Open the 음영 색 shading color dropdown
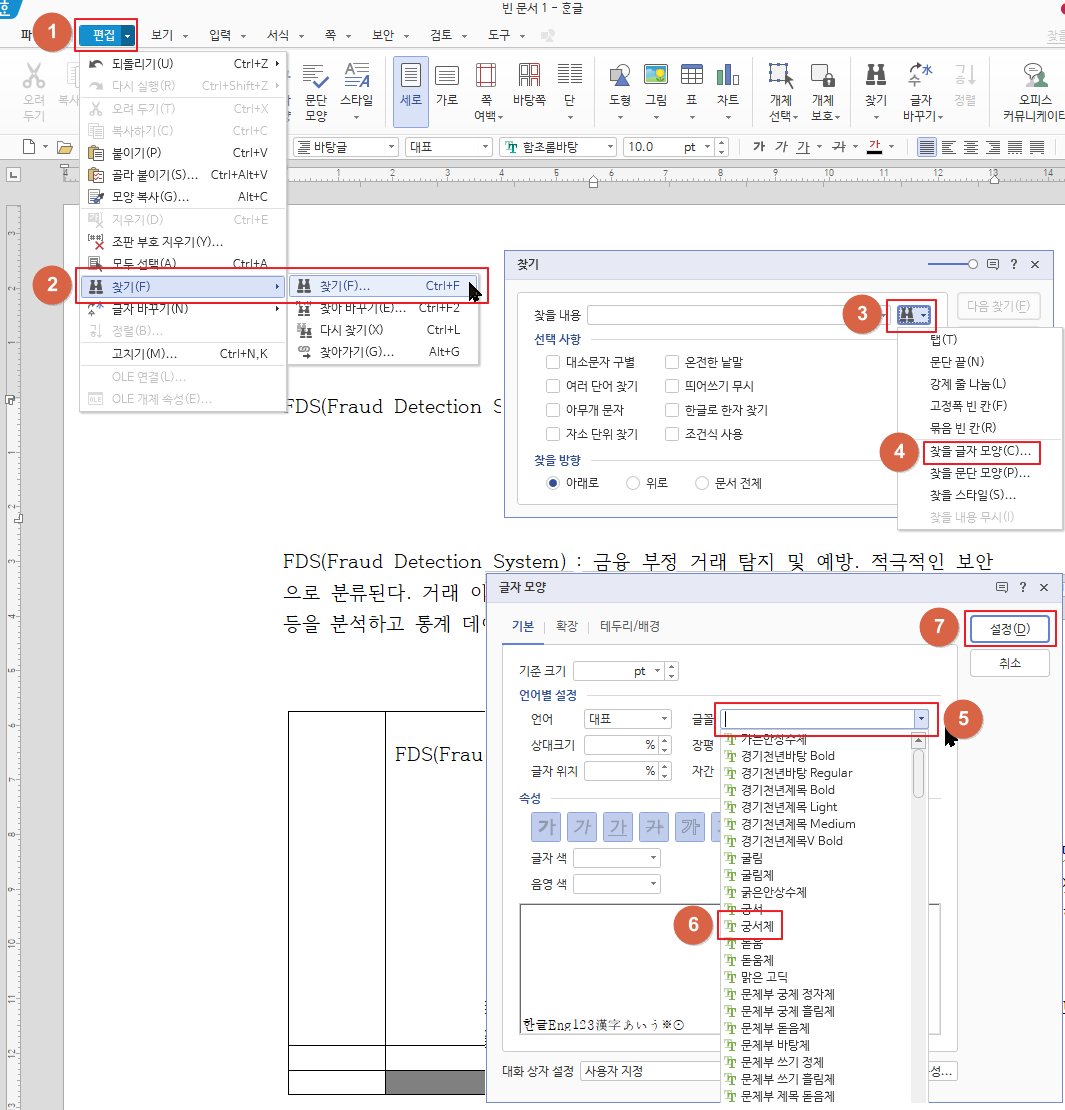Screen dimensions: 1065x1110 653,884
